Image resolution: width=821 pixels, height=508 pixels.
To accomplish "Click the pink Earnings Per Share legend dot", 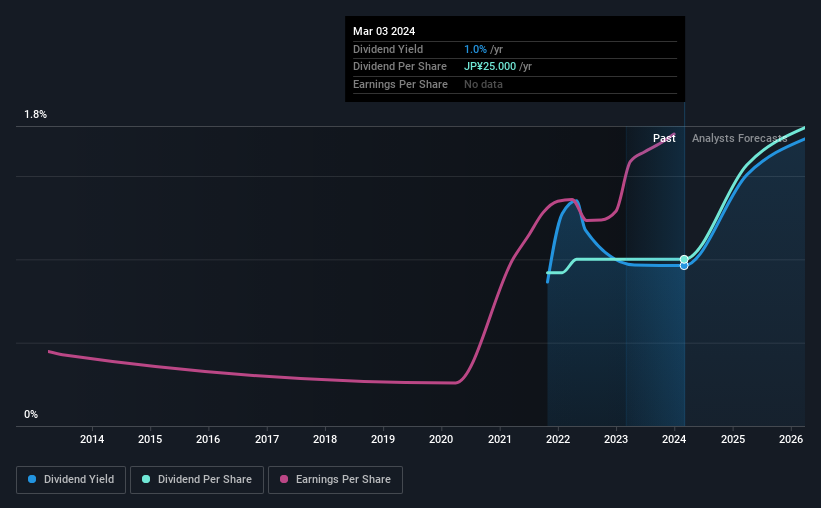I will [284, 479].
